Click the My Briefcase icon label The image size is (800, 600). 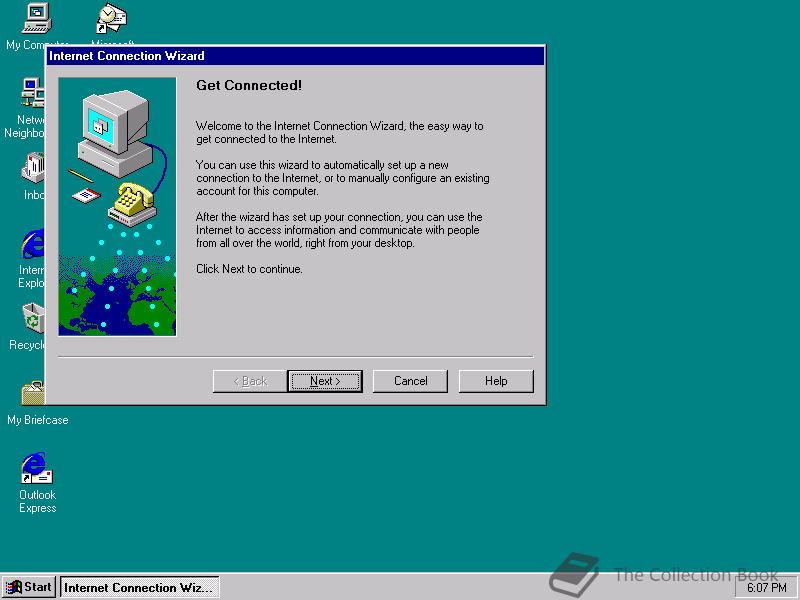(x=38, y=420)
